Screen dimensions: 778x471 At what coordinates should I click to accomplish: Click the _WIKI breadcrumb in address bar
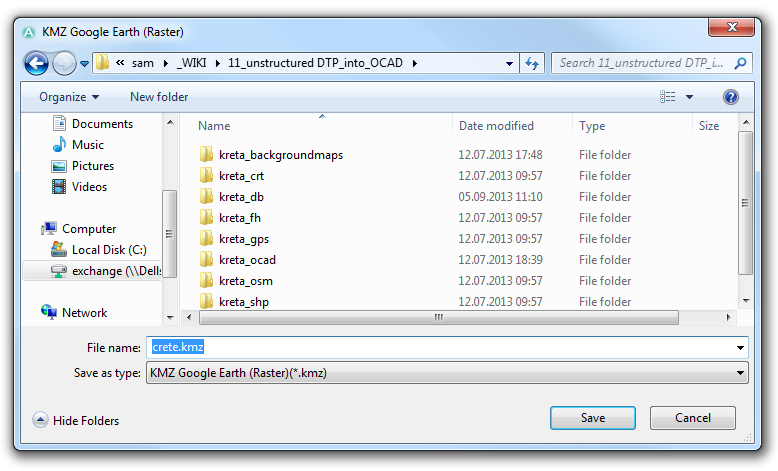191,63
